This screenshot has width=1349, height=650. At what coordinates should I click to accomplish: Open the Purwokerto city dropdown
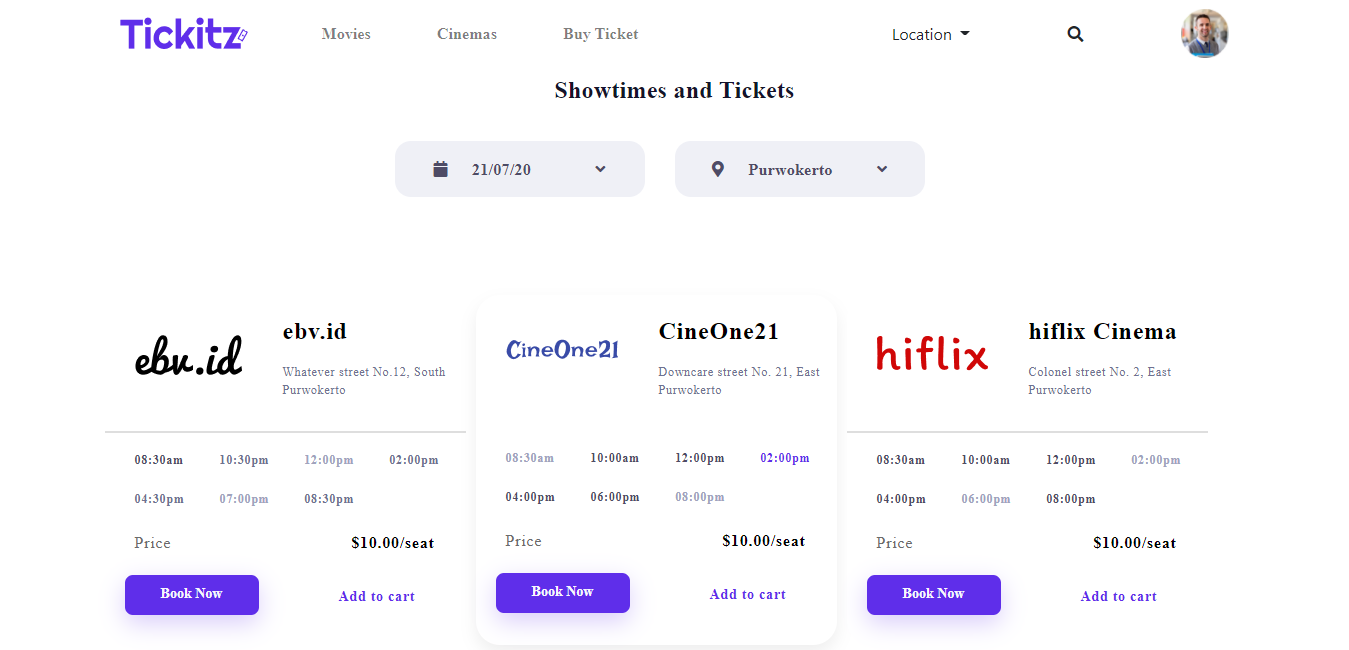pyautogui.click(x=881, y=169)
